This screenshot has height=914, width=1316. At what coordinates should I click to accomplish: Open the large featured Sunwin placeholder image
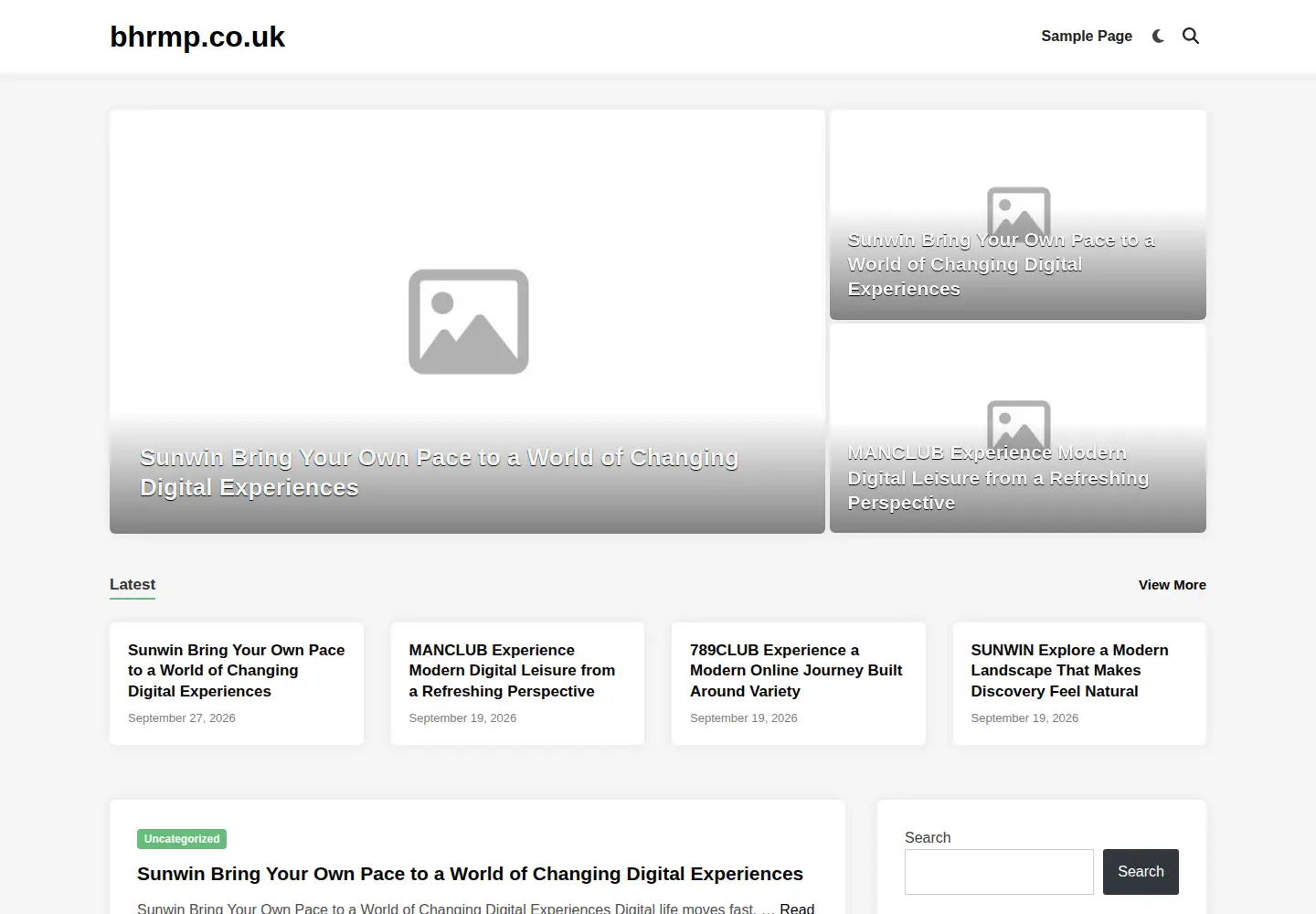[468, 322]
